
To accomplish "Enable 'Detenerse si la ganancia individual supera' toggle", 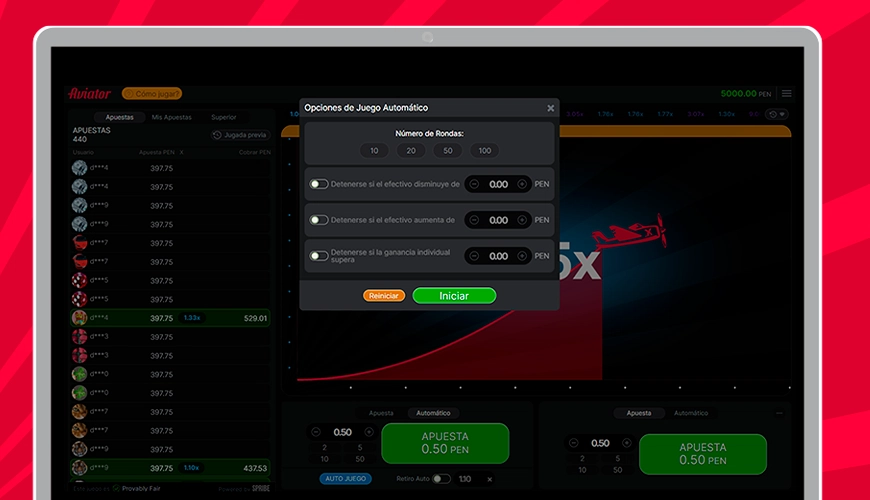I will click(x=318, y=256).
